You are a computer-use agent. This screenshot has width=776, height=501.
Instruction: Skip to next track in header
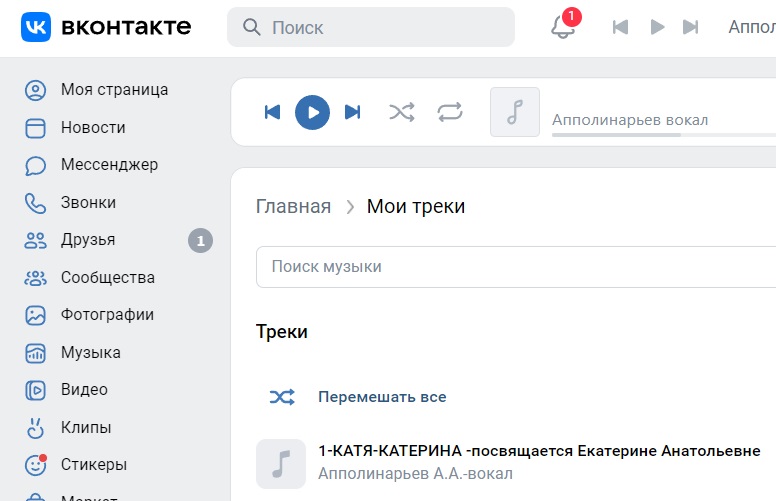click(x=690, y=27)
